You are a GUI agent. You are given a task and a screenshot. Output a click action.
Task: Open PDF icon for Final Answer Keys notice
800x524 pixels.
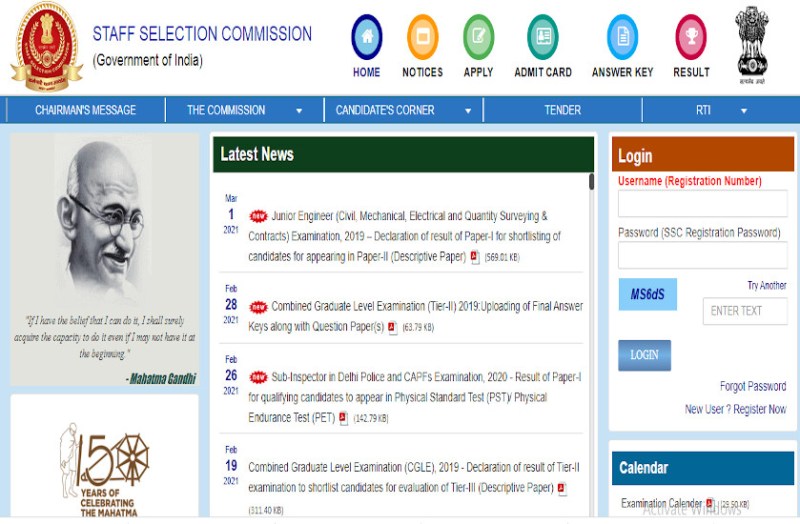(x=392, y=327)
